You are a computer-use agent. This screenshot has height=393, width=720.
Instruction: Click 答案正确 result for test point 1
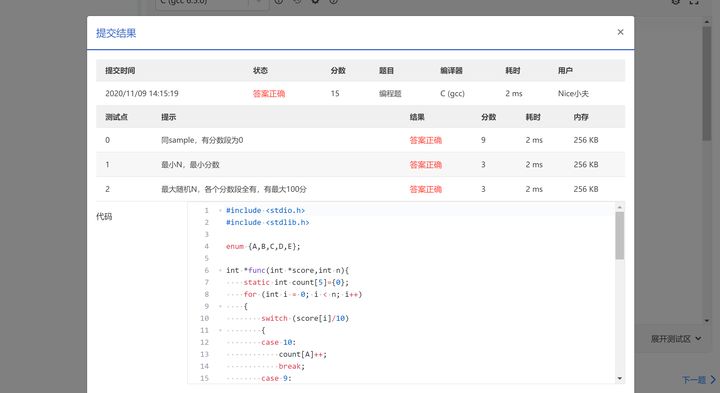pyautogui.click(x=426, y=165)
